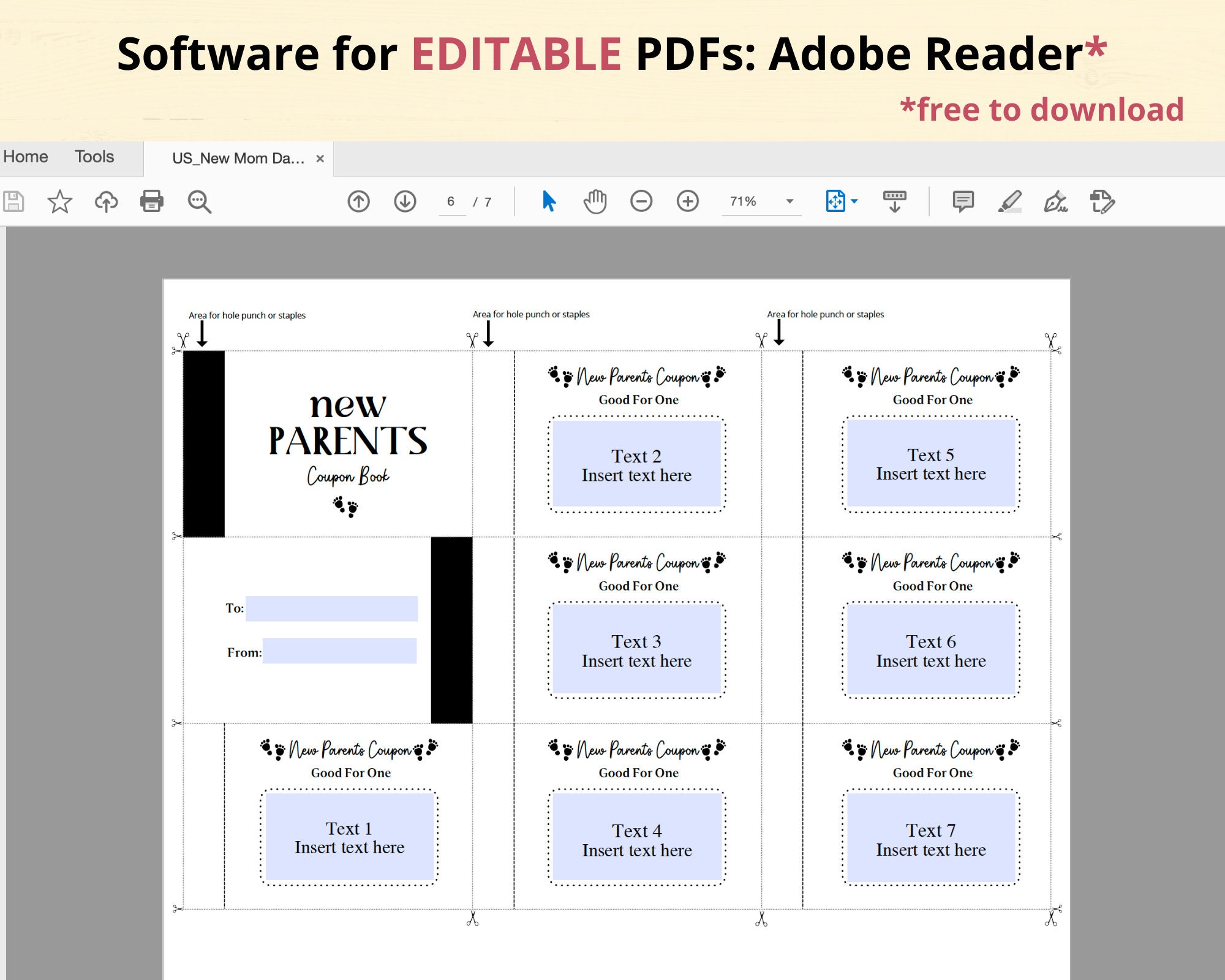Click the Text 6 coupon field
The image size is (1225, 980).
931,650
